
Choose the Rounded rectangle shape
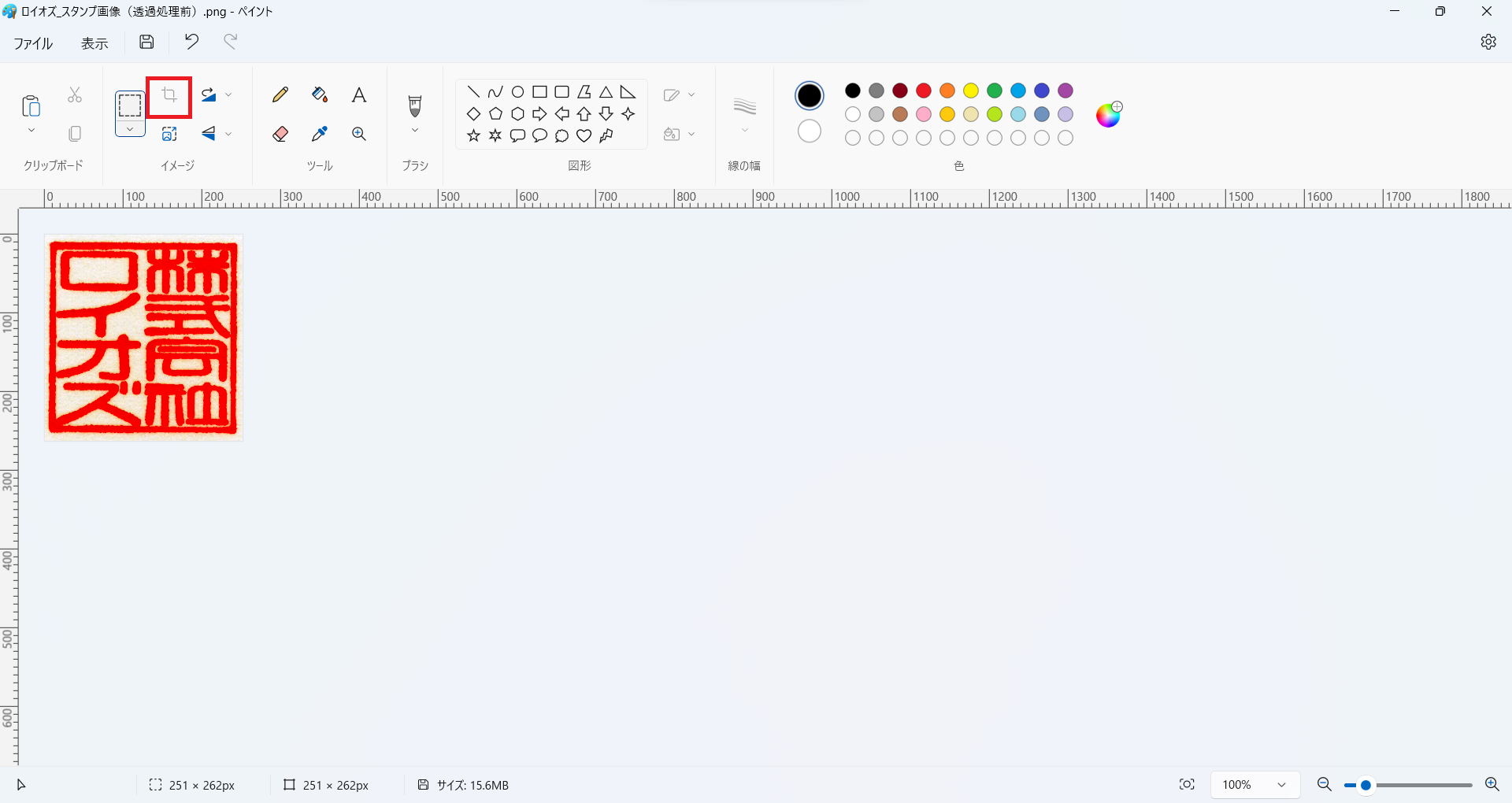point(561,92)
